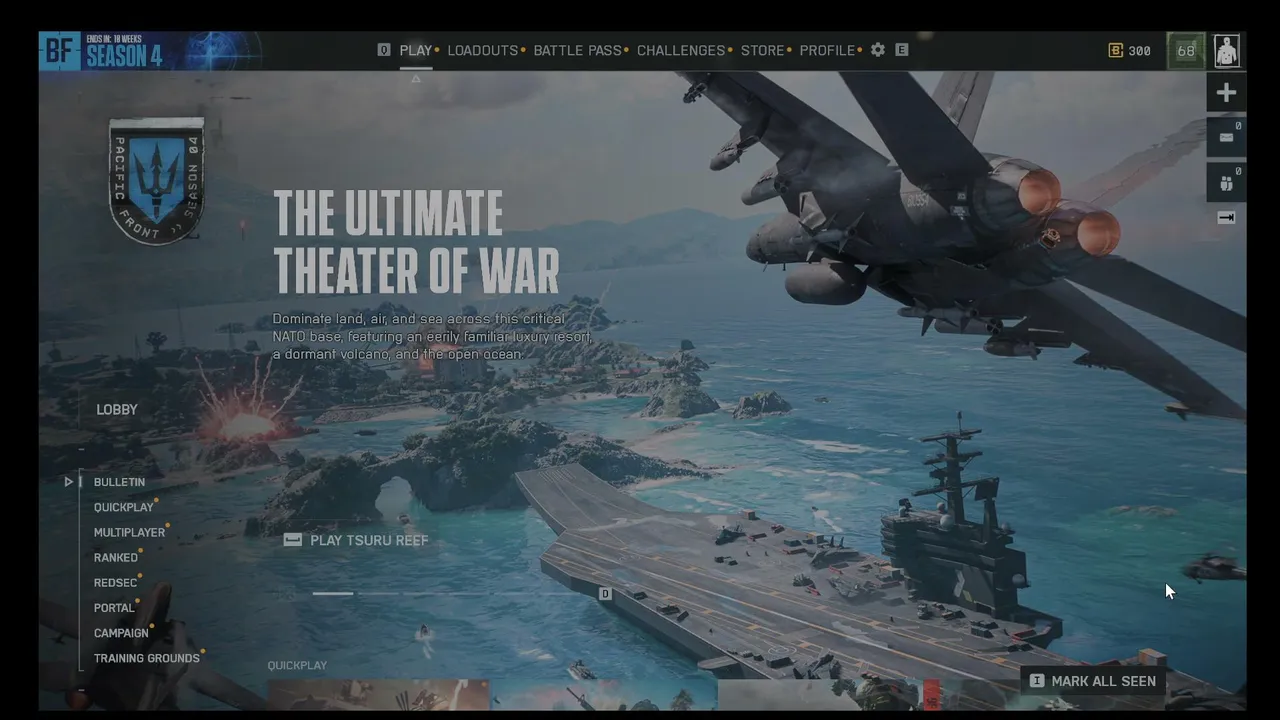Click the D key hint beside carousel

tap(605, 594)
